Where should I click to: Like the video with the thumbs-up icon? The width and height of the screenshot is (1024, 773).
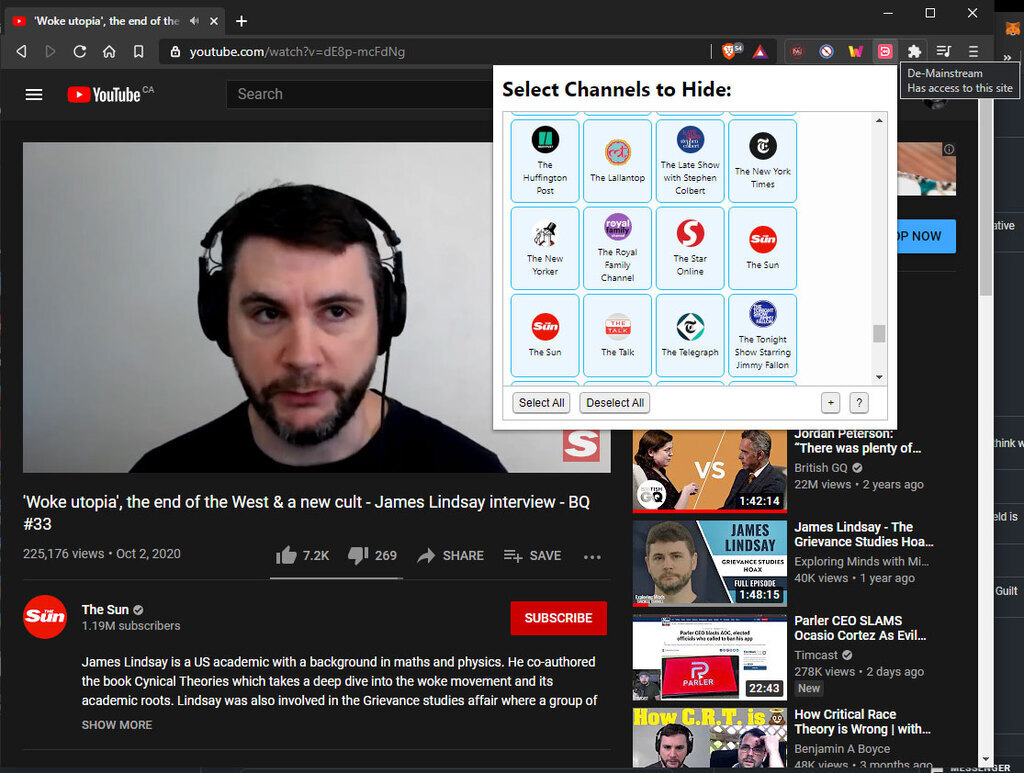click(287, 555)
